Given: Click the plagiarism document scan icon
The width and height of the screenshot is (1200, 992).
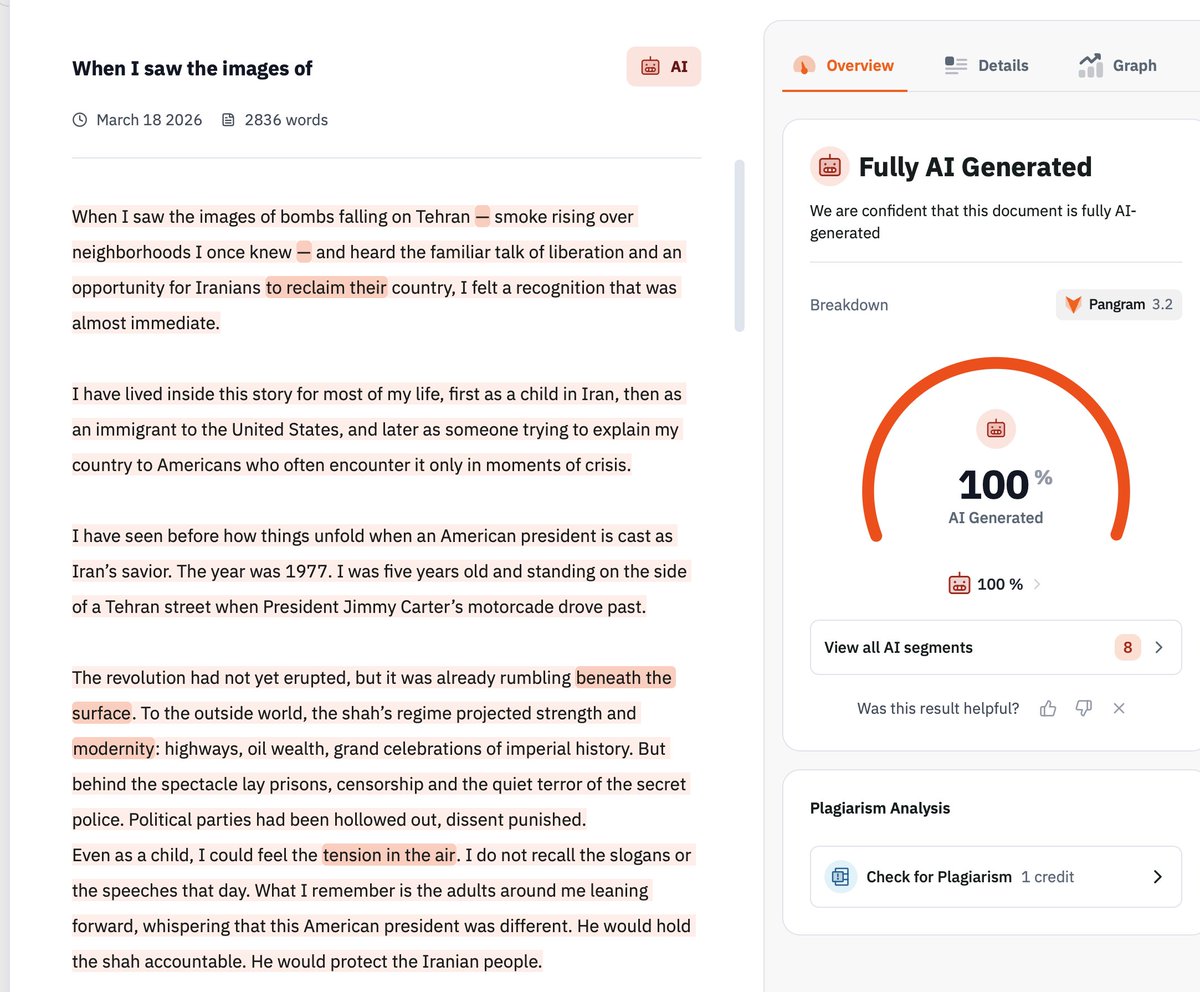Looking at the screenshot, I should (840, 877).
